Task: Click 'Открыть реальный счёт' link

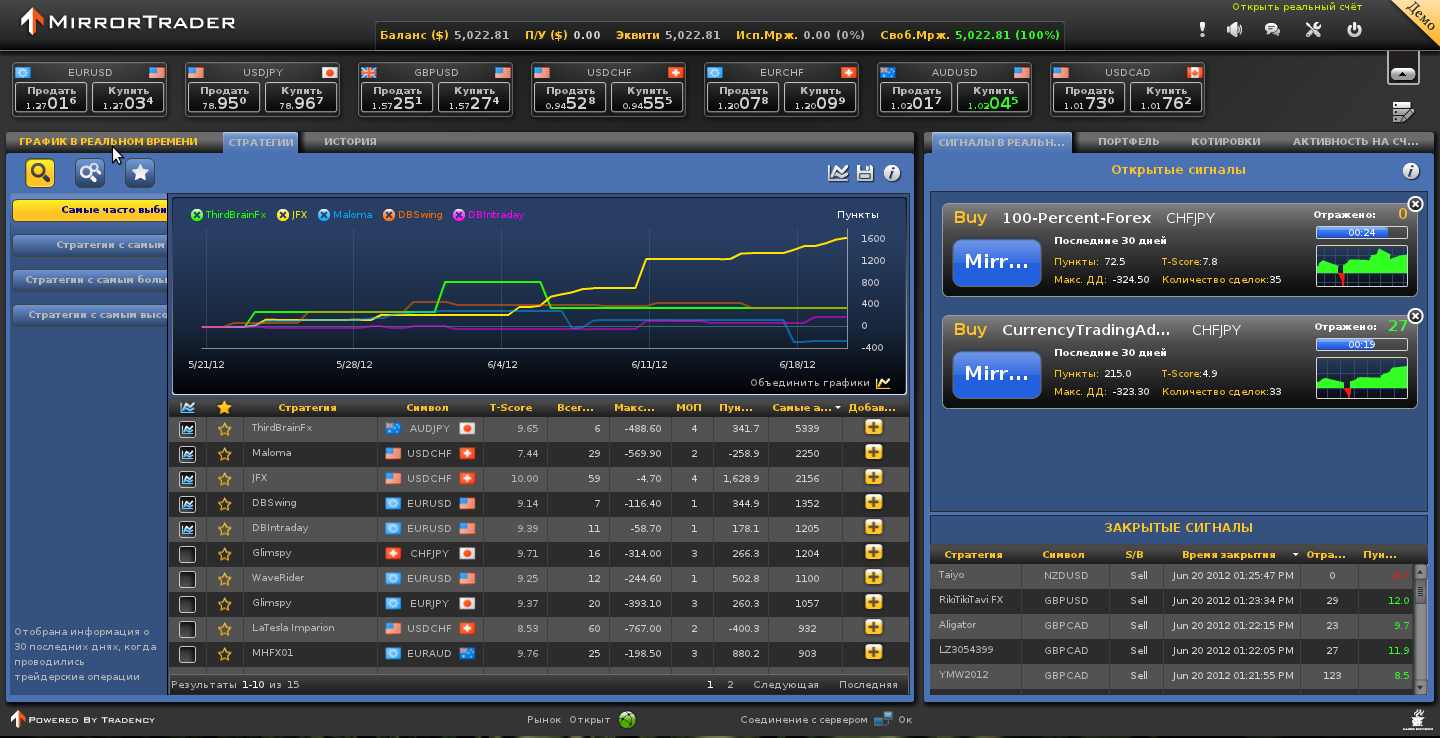Action: coord(1297,7)
